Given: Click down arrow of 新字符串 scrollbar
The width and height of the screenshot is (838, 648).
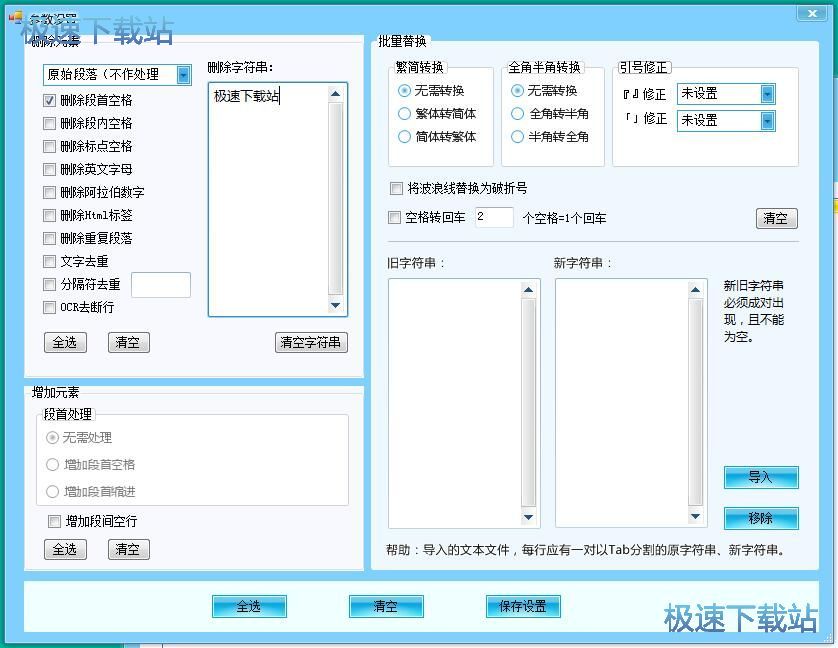Looking at the screenshot, I should (695, 516).
